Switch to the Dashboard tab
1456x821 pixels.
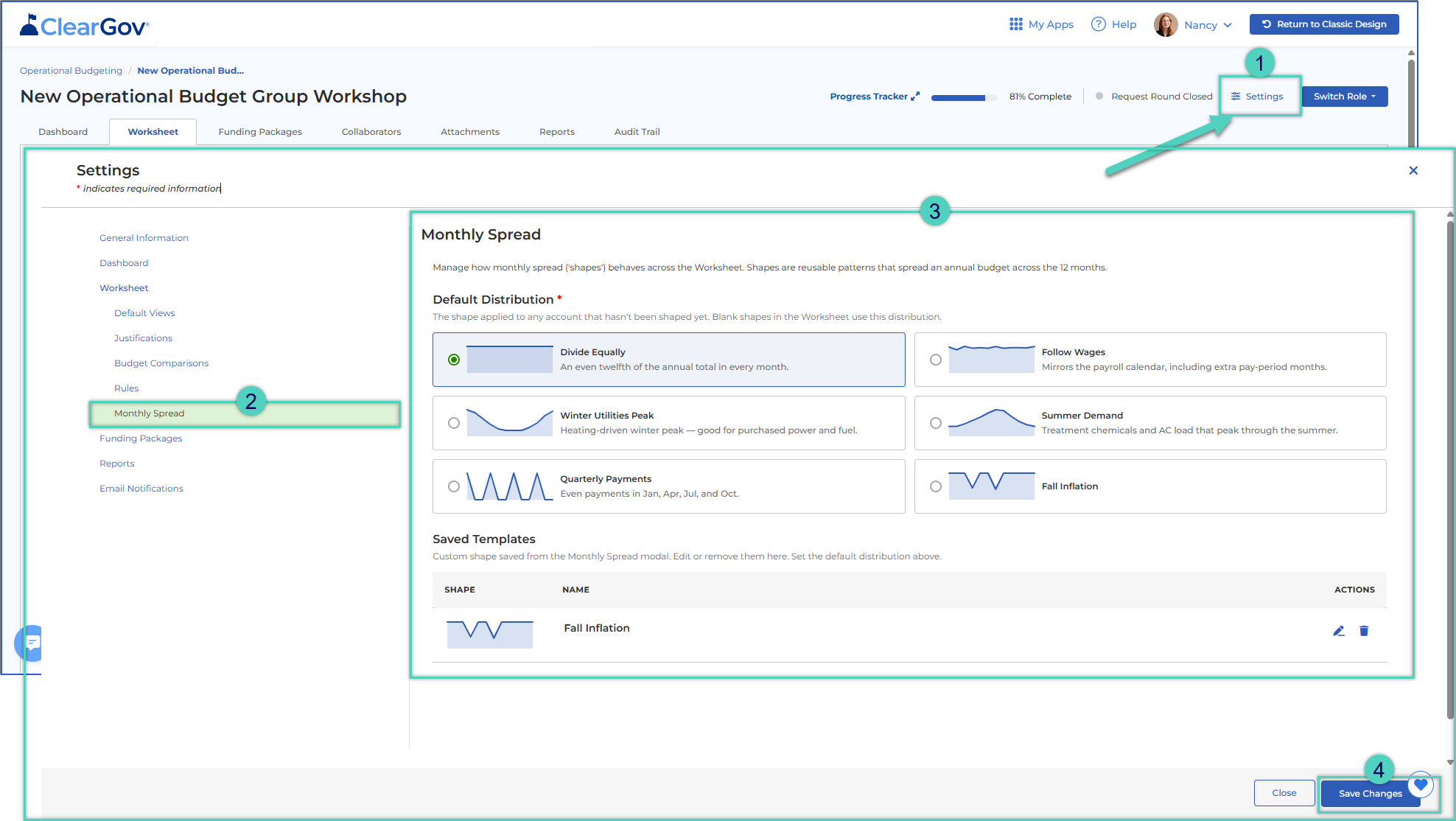click(x=63, y=132)
